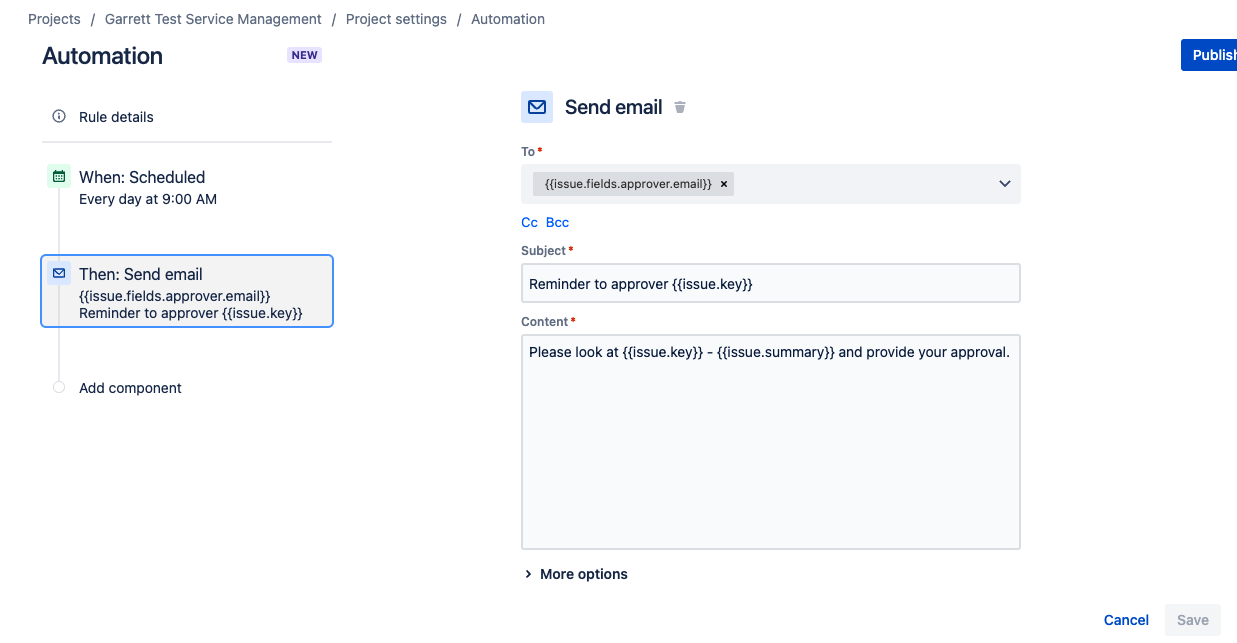Click the Rule details status icon

59,116
